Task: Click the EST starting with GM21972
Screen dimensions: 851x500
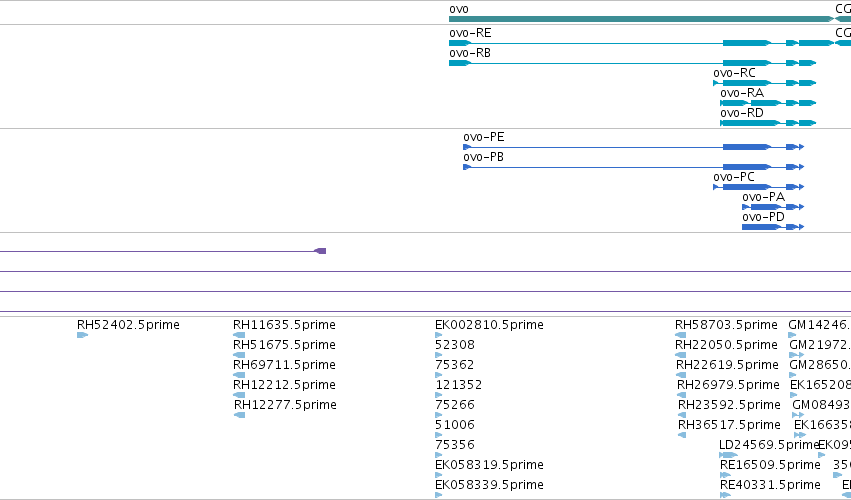Action: point(820,345)
